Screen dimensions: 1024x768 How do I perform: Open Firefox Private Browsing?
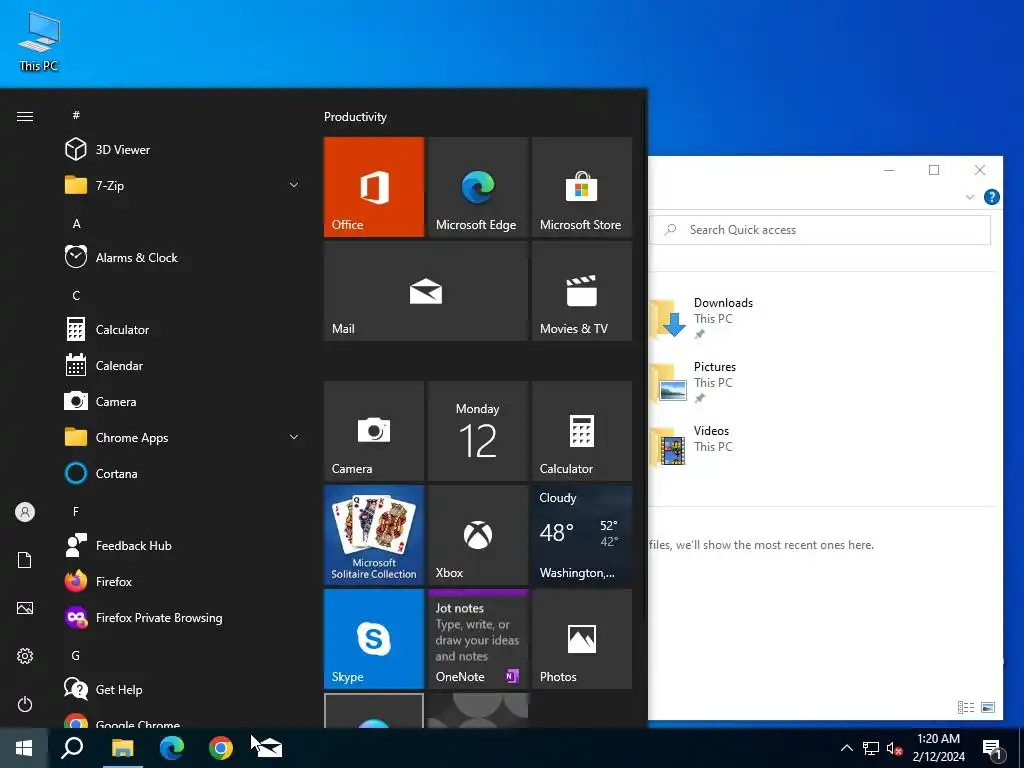click(x=183, y=617)
